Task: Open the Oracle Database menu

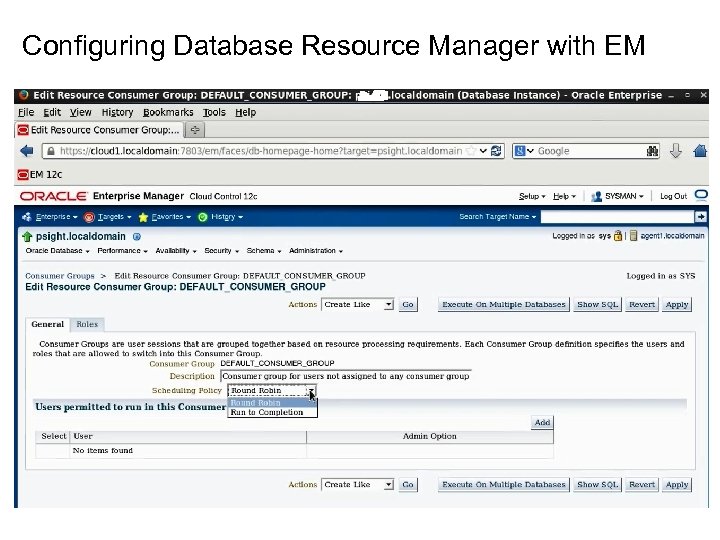Action: [57, 251]
